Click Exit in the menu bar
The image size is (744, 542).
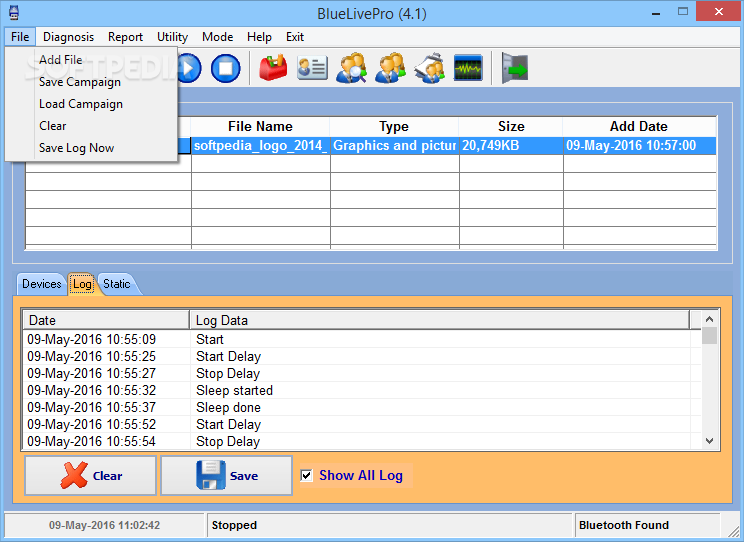click(x=295, y=37)
